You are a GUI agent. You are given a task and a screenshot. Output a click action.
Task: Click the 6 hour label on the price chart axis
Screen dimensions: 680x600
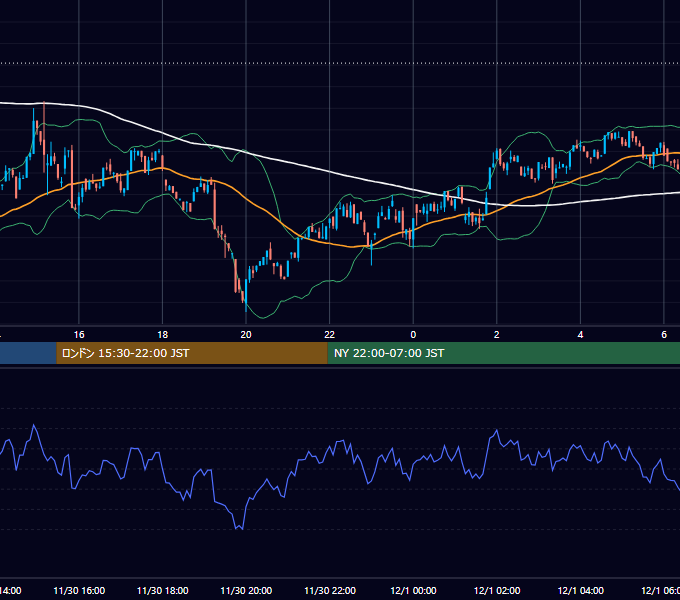664,335
